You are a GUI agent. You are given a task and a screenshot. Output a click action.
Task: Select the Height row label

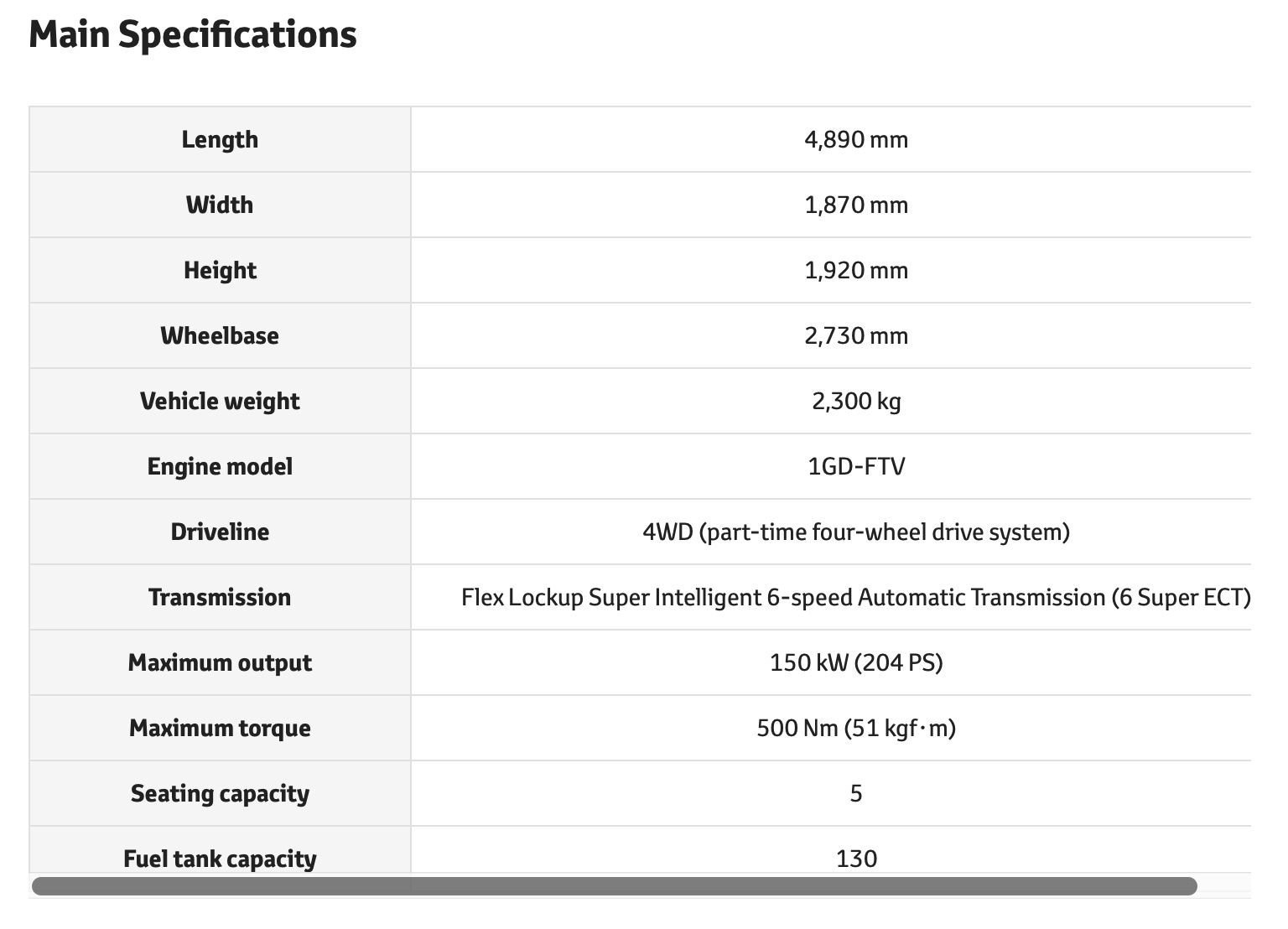pyautogui.click(x=220, y=270)
